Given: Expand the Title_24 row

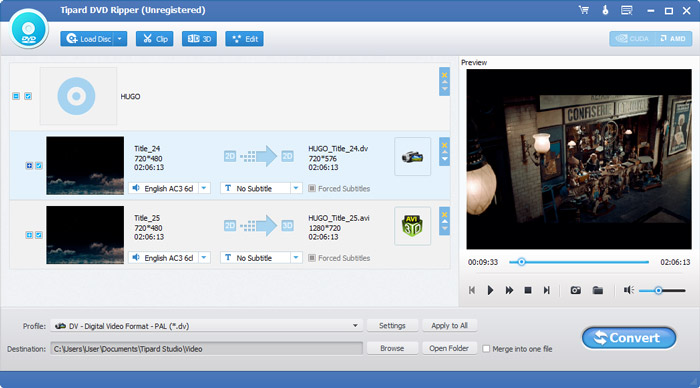Looking at the screenshot, I should pyautogui.click(x=29, y=166).
